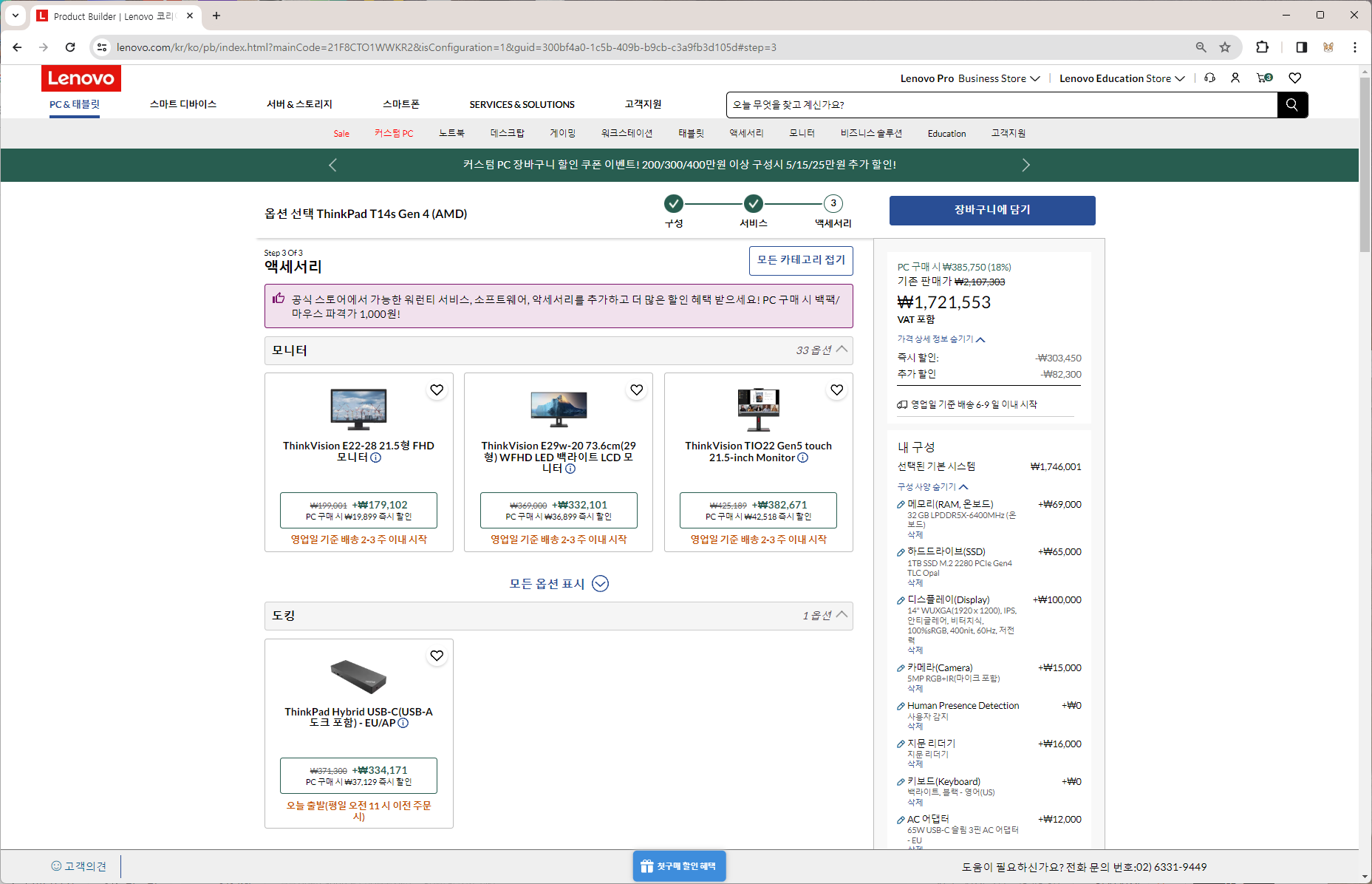Viewport: 1372px width, 884px height.
Task: Favorite the ThinkVision E22-28 monitor
Action: tap(437, 390)
